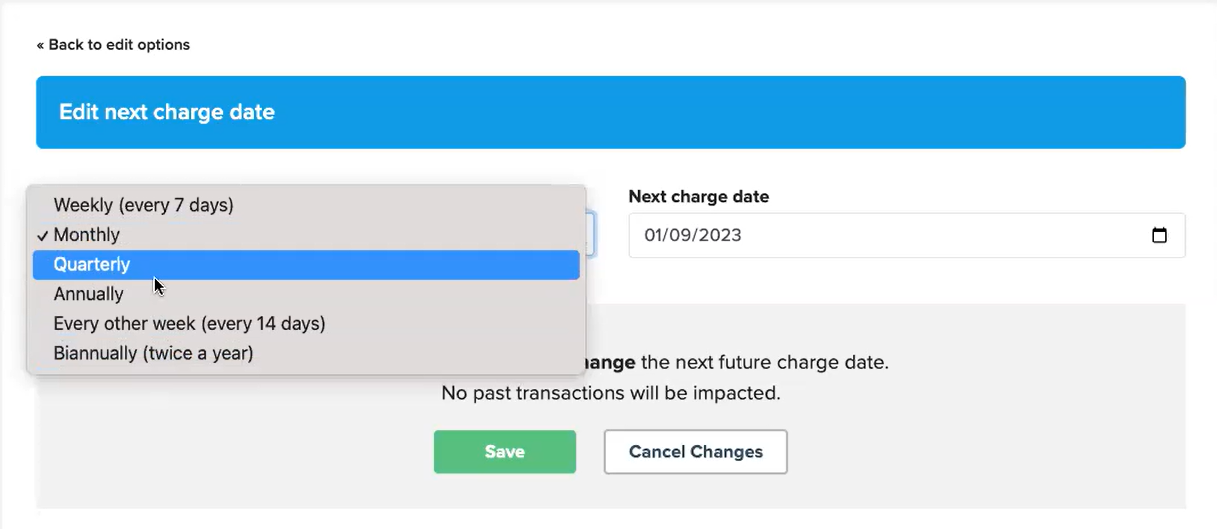Screen dimensions: 1217x529
Task: Select the Annually option
Action: [89, 294]
